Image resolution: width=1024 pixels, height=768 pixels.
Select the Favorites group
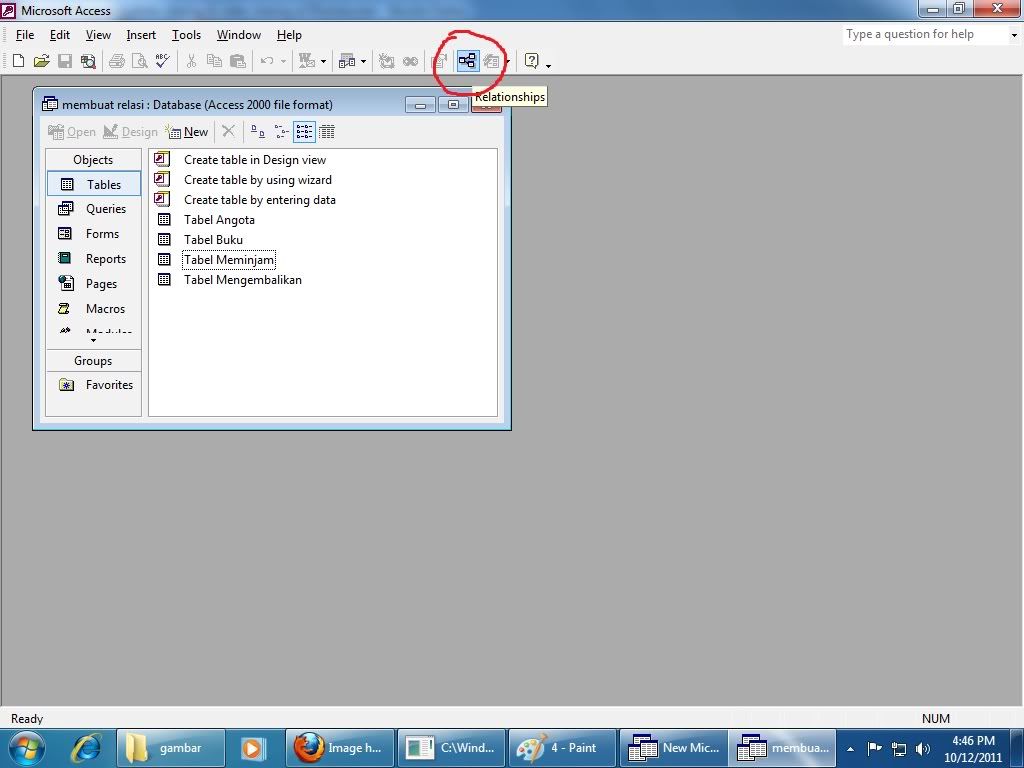[93, 385]
